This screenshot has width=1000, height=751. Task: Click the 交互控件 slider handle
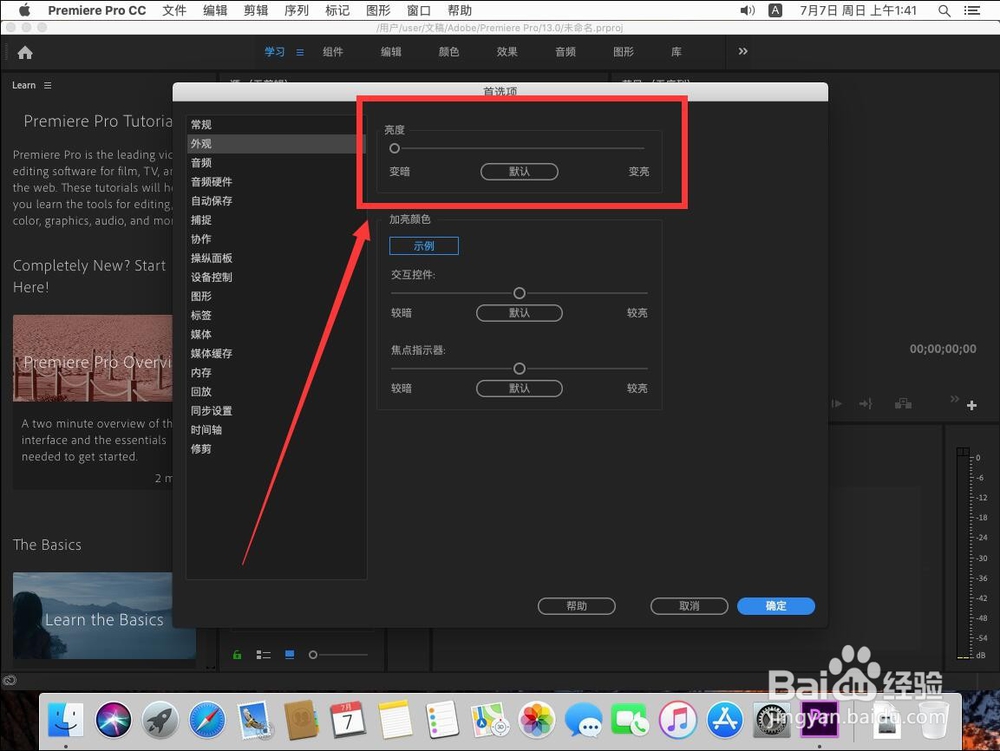[520, 293]
